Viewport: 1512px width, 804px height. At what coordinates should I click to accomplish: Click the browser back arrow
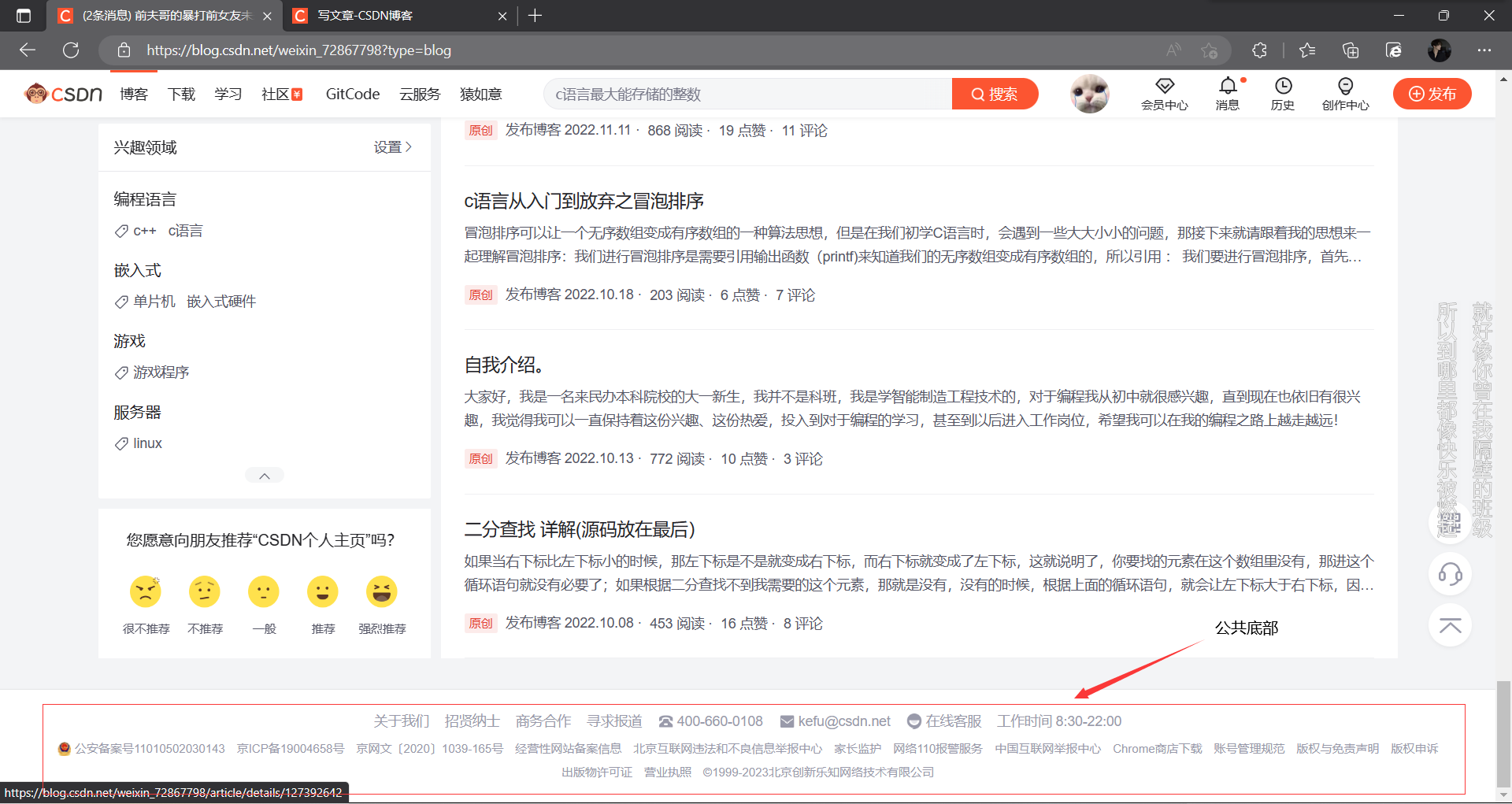[x=28, y=50]
